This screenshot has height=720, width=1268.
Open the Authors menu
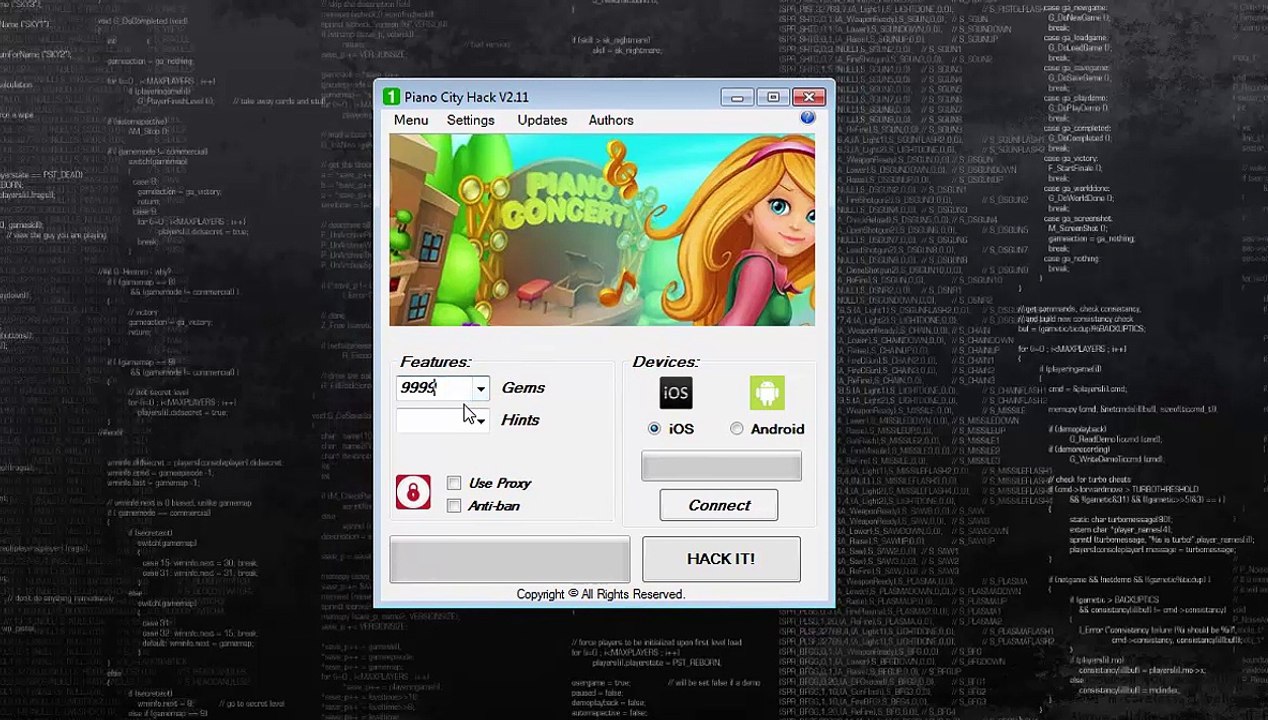click(x=611, y=120)
